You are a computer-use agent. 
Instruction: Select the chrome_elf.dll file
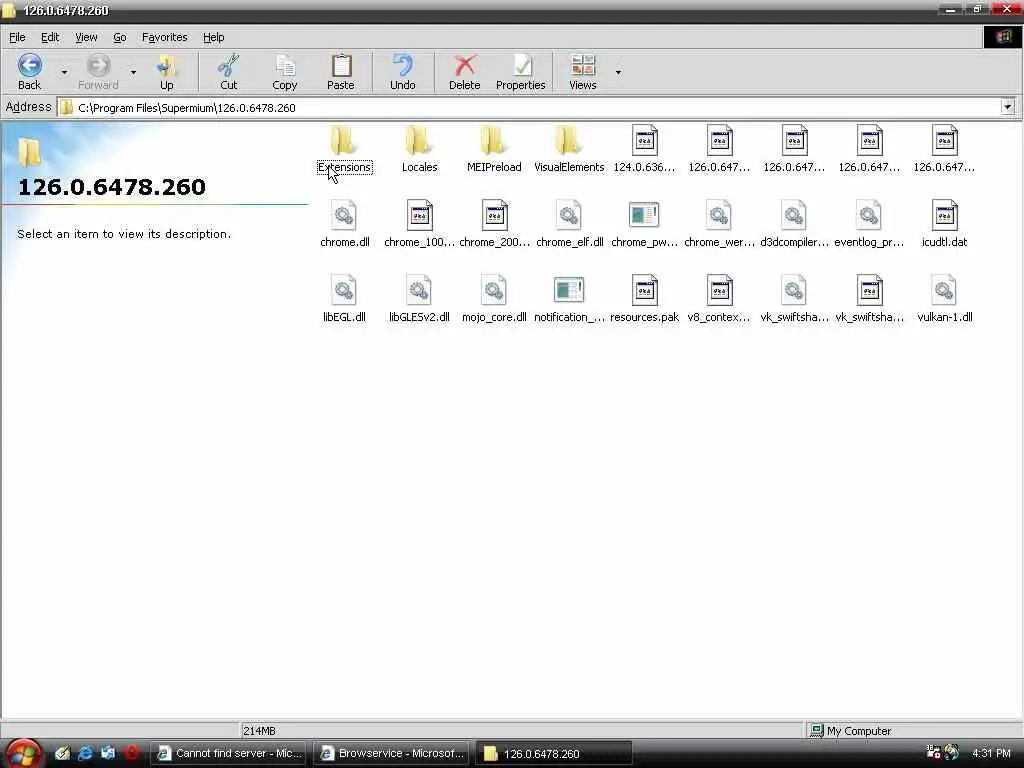point(569,224)
